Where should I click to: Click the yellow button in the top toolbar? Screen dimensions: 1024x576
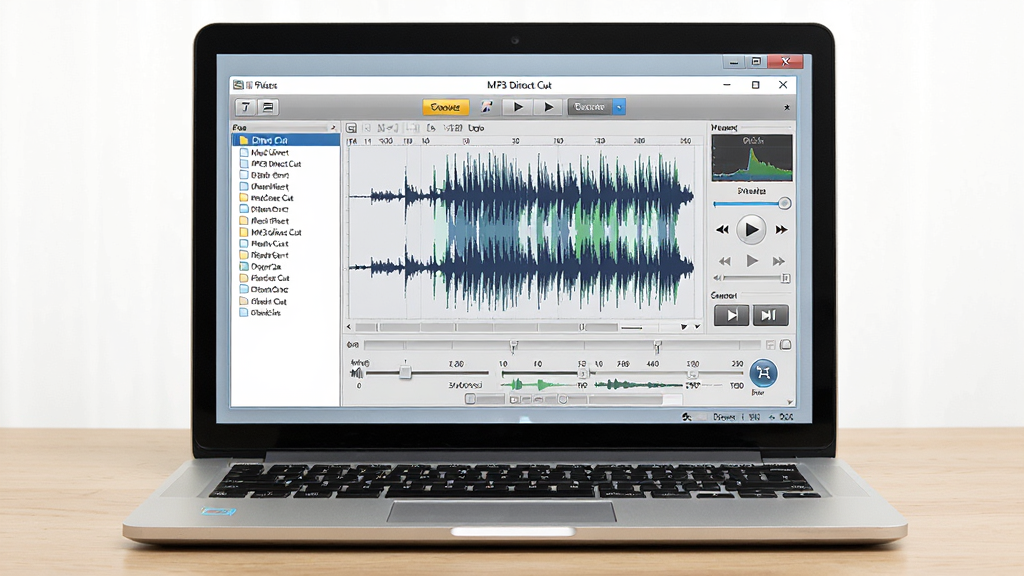click(x=445, y=107)
